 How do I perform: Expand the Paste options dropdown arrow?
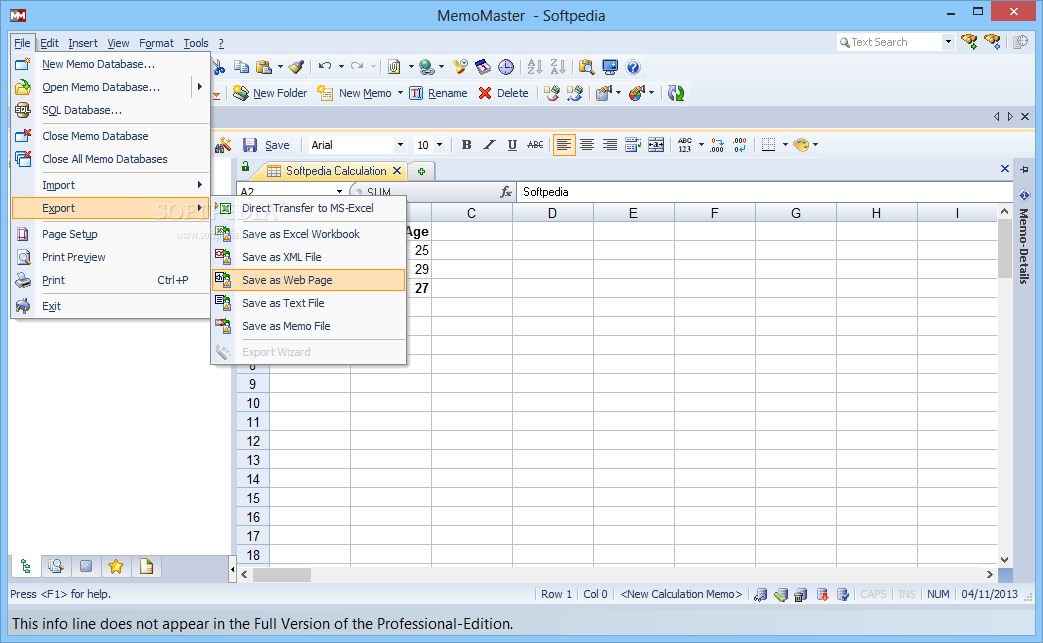click(280, 67)
